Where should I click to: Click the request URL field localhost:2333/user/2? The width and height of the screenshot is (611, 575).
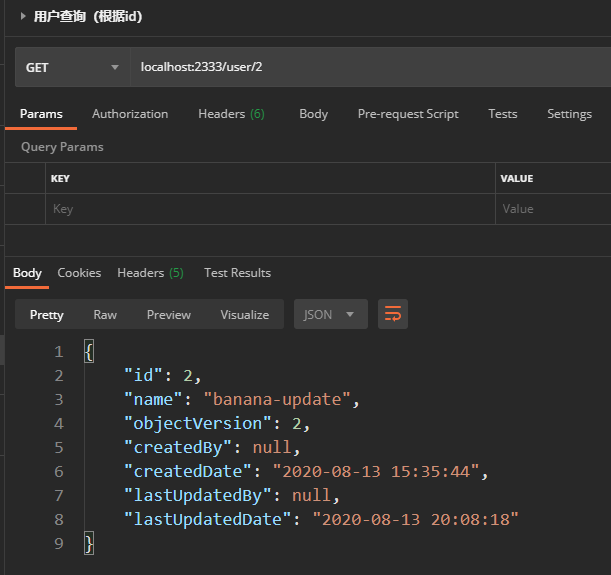[x=370, y=68]
